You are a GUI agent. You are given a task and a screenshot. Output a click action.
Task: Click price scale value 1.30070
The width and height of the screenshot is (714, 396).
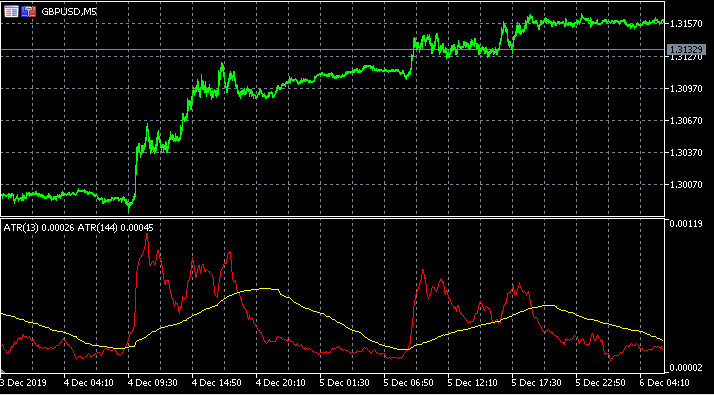pyautogui.click(x=686, y=185)
